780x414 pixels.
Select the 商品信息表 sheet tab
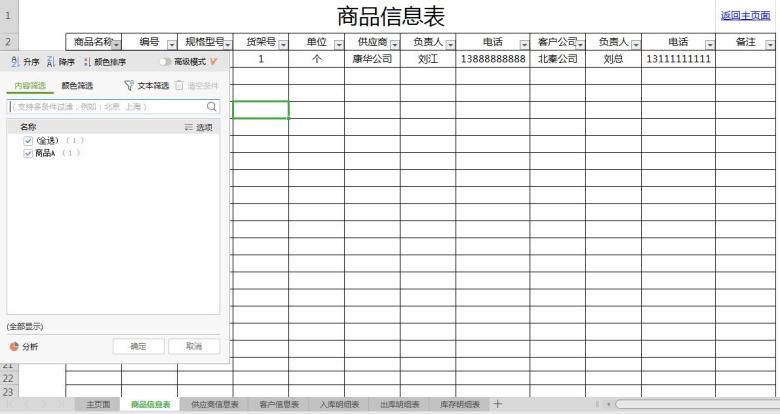pyautogui.click(x=150, y=404)
